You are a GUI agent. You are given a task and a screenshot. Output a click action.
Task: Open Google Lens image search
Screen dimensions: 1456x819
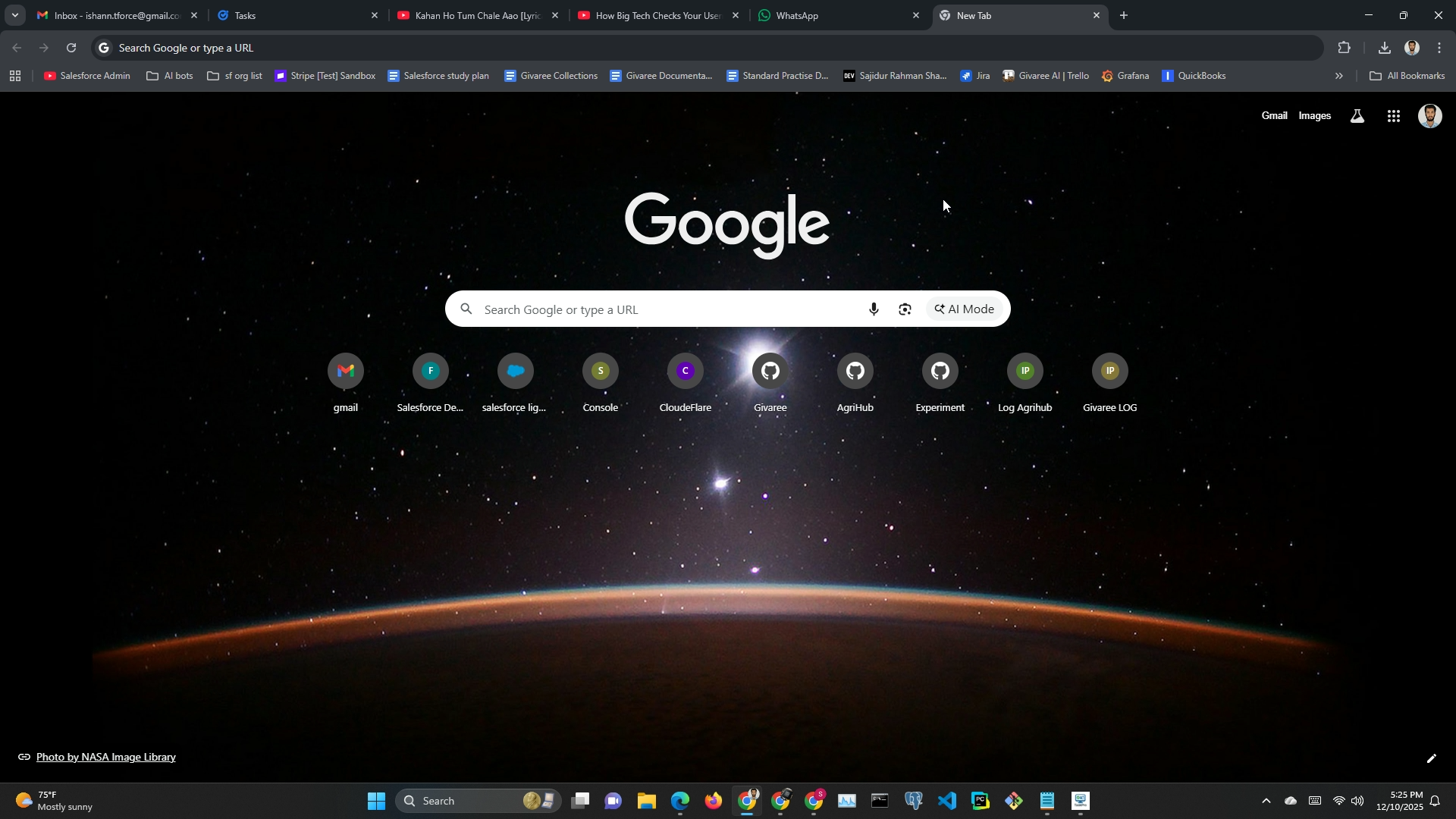click(x=905, y=309)
